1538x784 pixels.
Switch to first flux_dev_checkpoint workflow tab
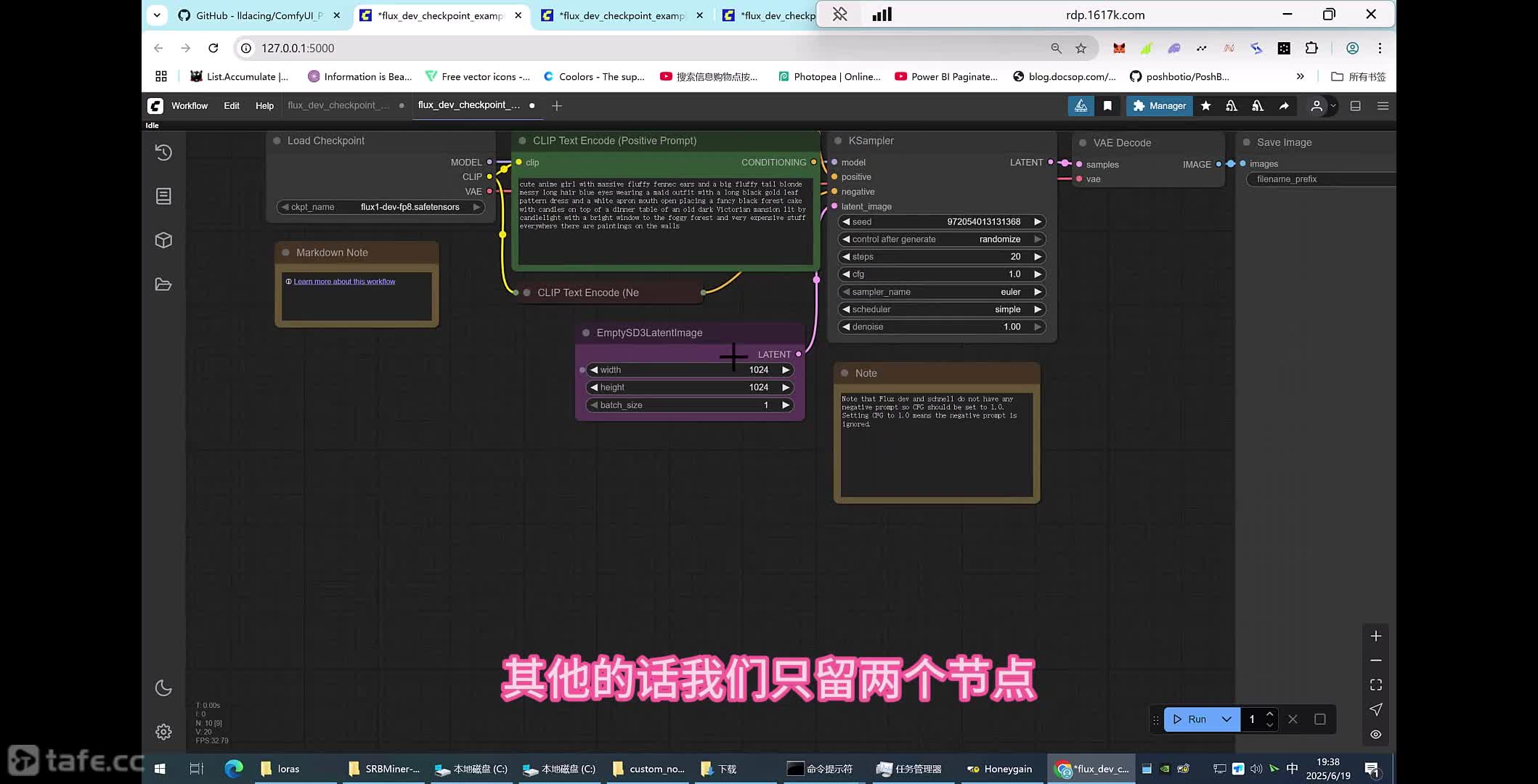coord(338,106)
